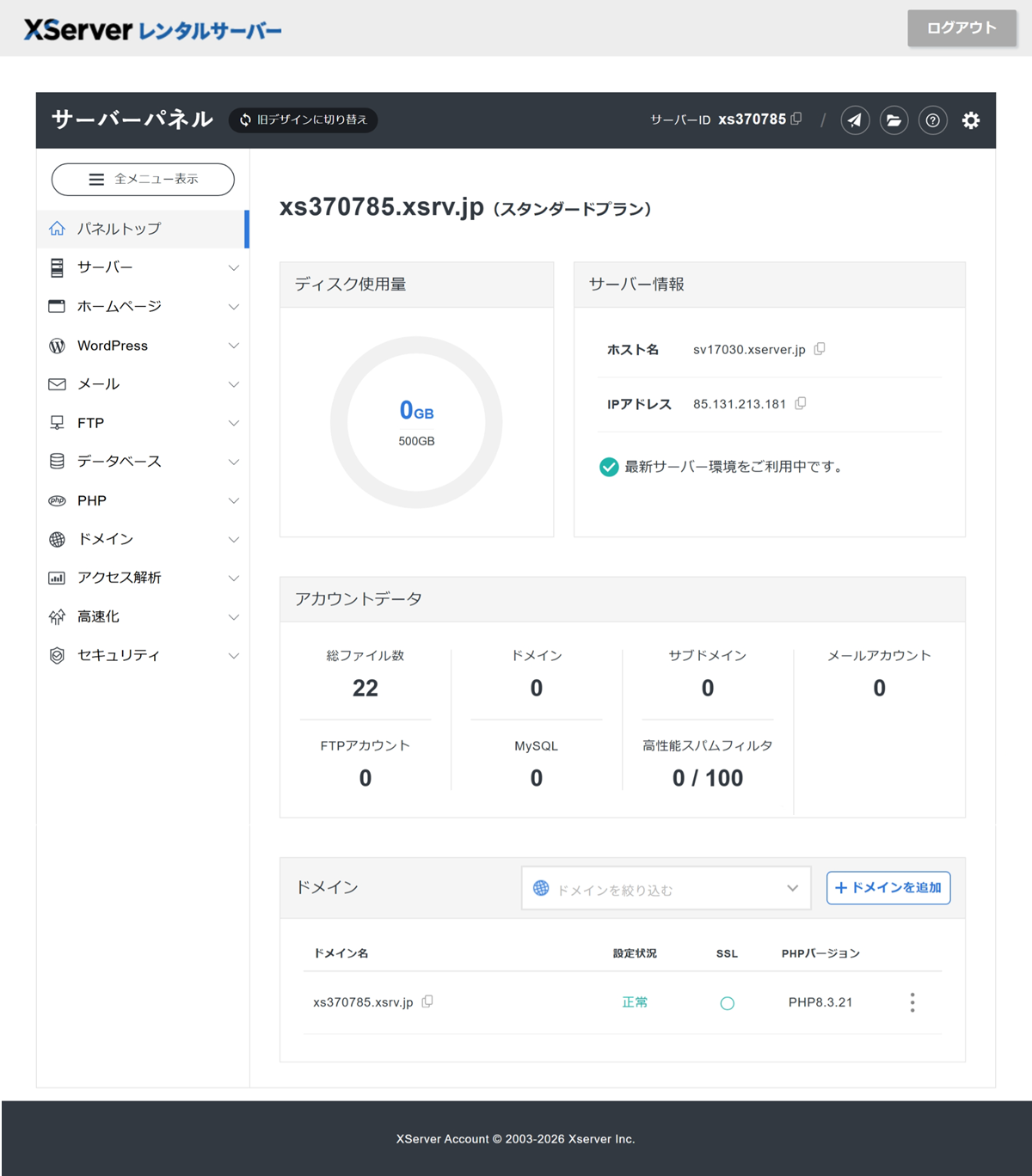
Task: Click the 高速化 rocket icon
Action: [57, 616]
